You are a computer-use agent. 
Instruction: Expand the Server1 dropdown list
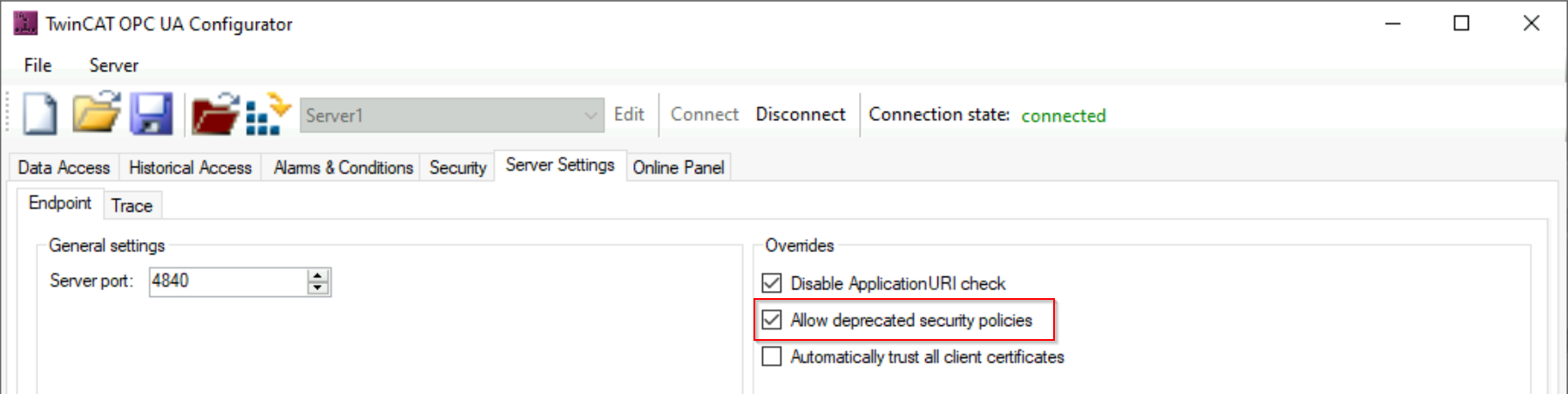pyautogui.click(x=591, y=115)
